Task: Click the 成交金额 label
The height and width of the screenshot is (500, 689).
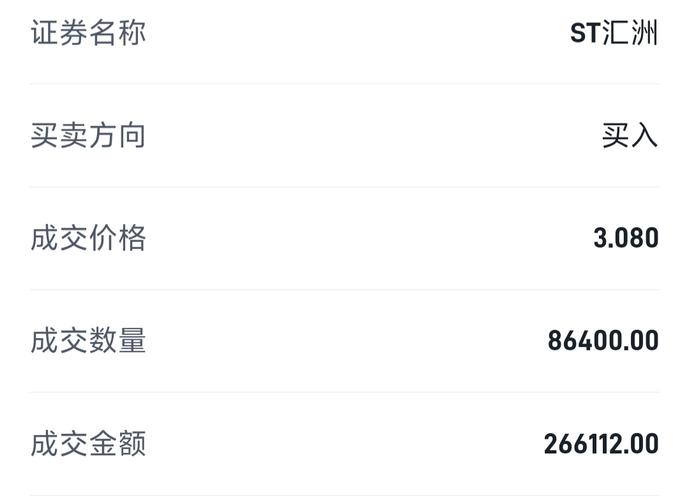Action: (x=88, y=444)
